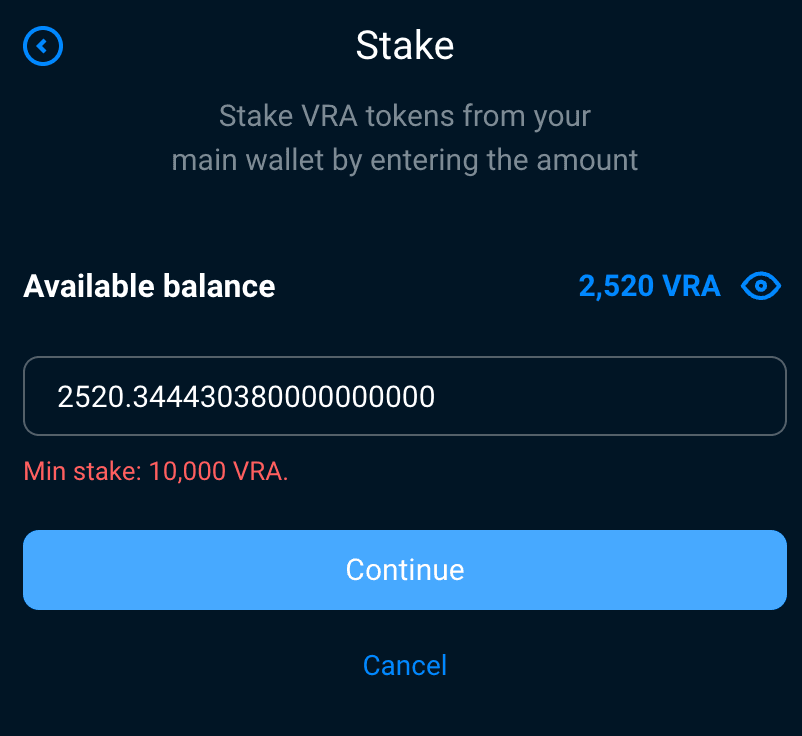Viewport: 802px width, 736px height.
Task: Click the Cancel link below Continue
Action: coord(405,665)
